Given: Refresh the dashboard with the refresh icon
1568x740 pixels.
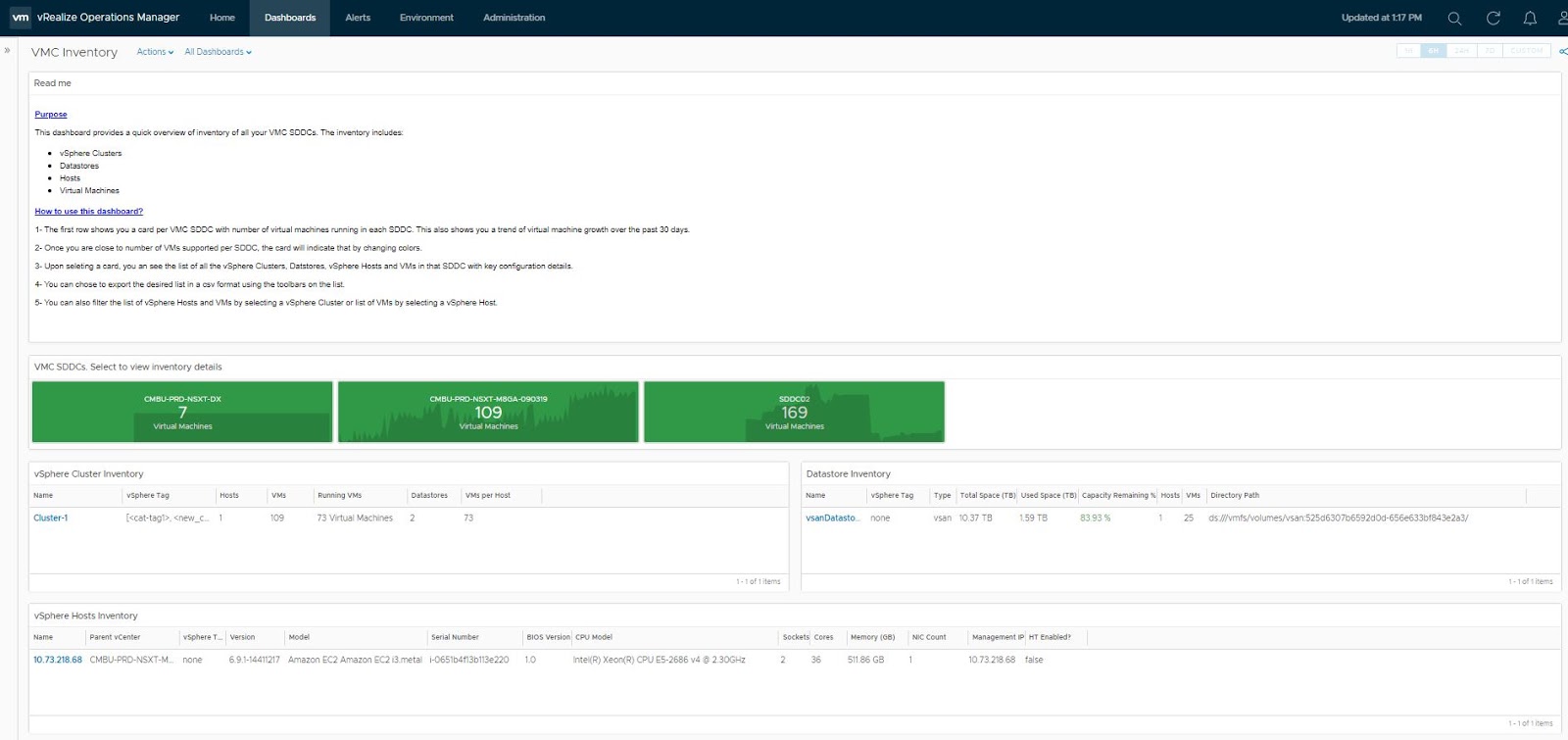Looking at the screenshot, I should pyautogui.click(x=1493, y=19).
